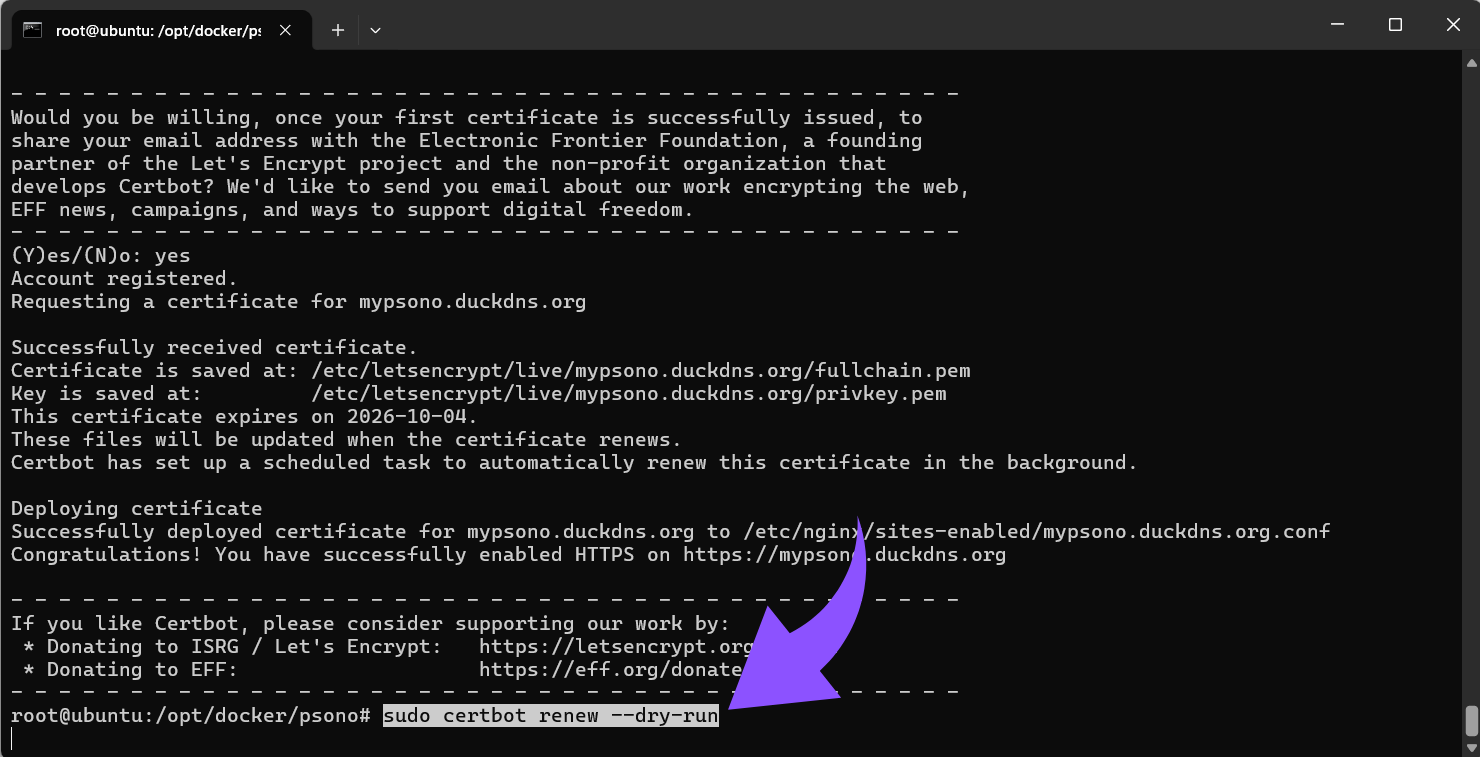The image size is (1480, 757).
Task: Click 'EFF news, campaigns' line
Action: tap(353, 210)
